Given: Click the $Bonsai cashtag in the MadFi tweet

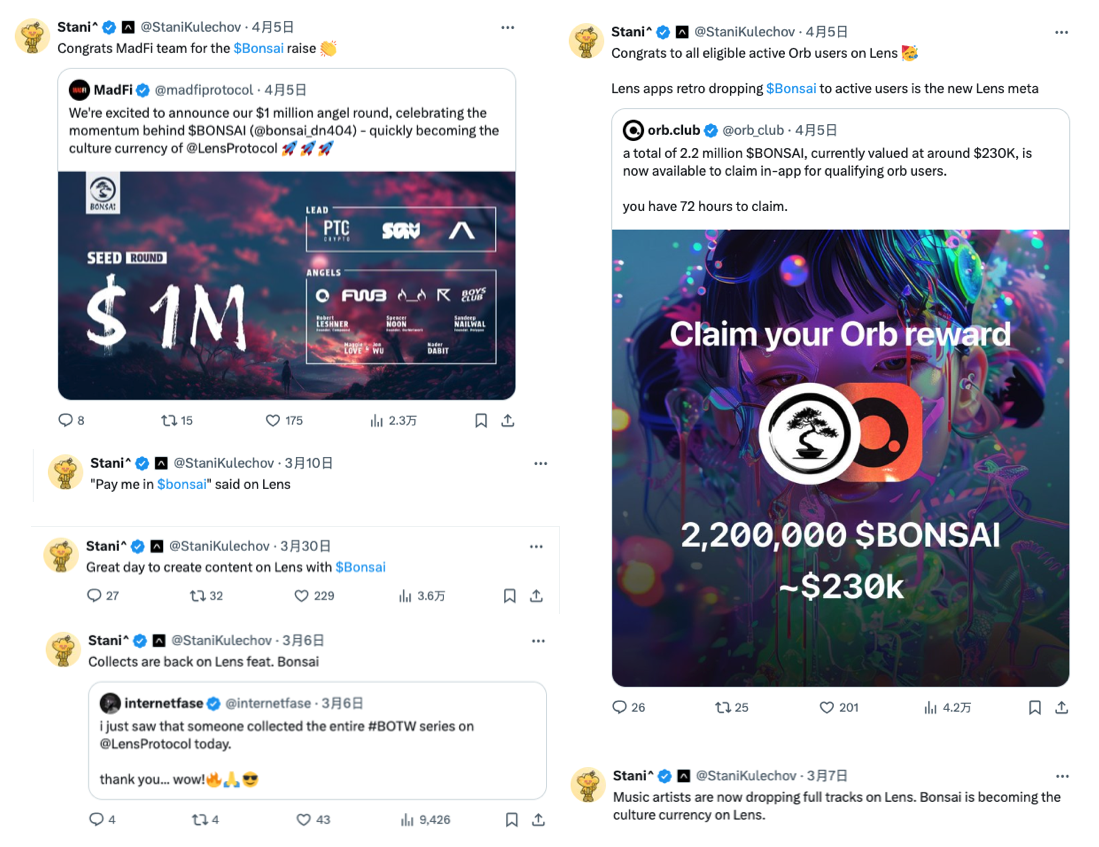Looking at the screenshot, I should tap(258, 48).
